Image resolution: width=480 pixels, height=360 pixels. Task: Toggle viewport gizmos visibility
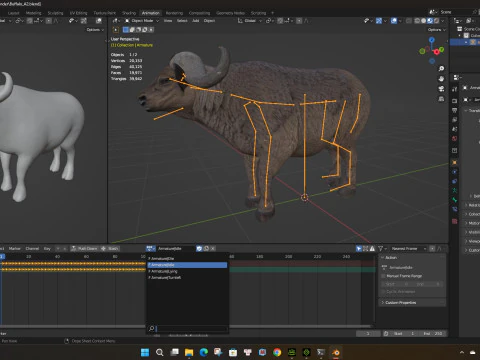379,21
